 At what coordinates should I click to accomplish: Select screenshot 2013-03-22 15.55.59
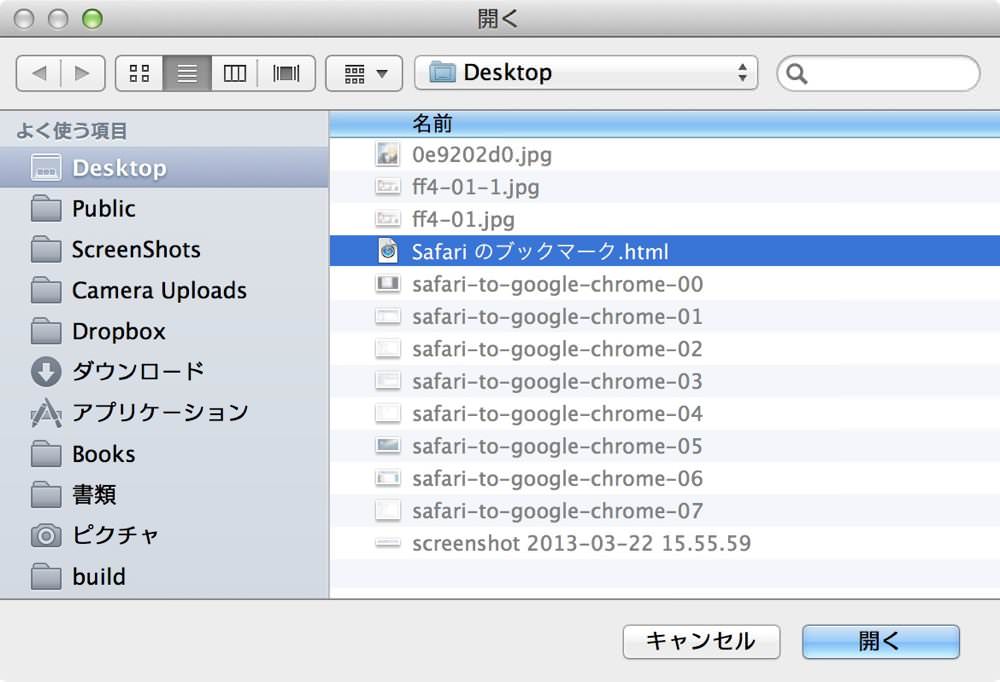[665, 544]
